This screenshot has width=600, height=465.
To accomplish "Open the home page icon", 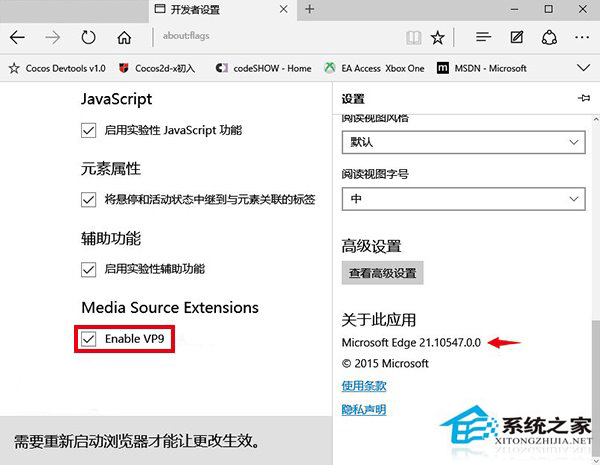I will [124, 38].
